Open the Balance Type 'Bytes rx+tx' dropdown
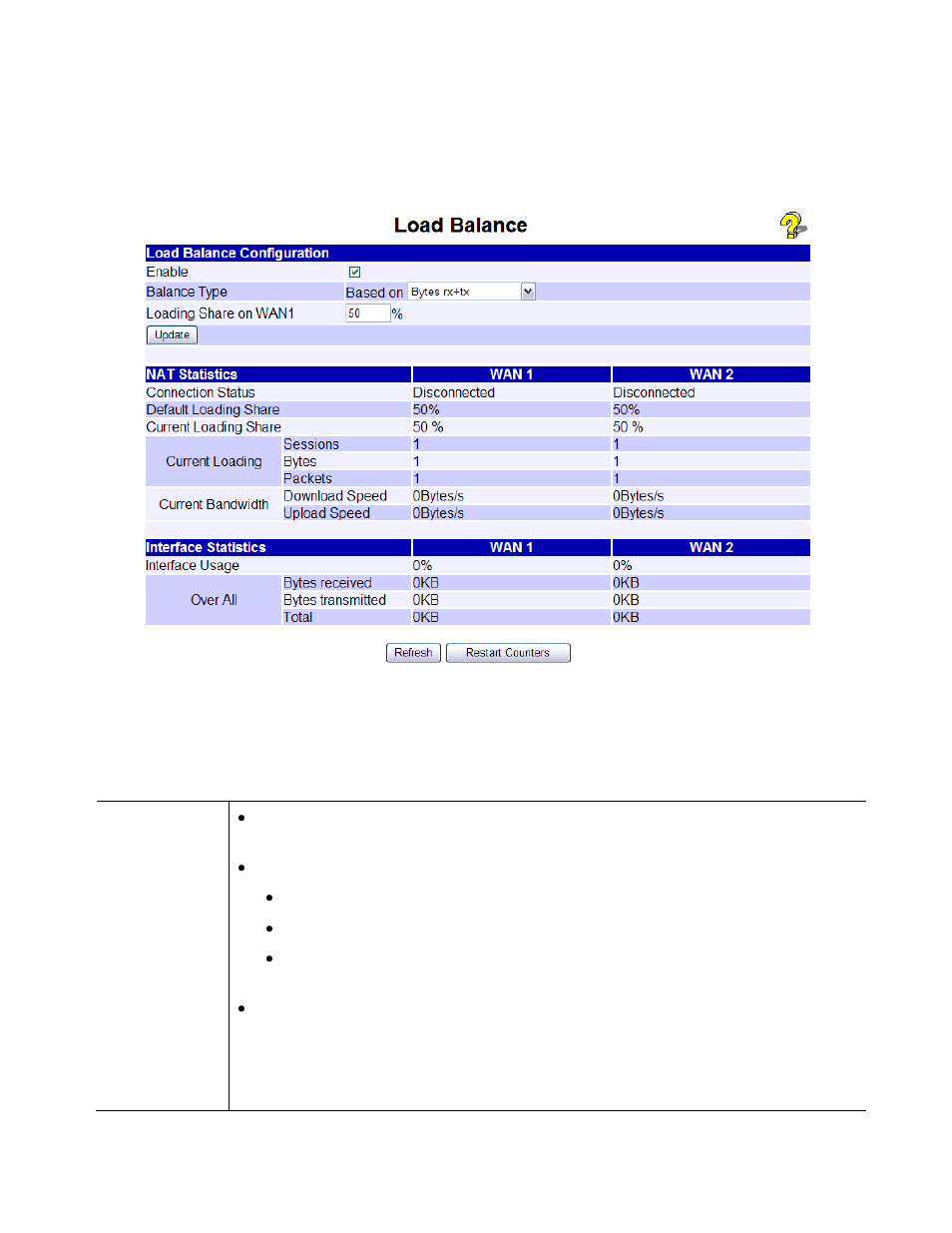952x1233 pixels. coord(472,292)
